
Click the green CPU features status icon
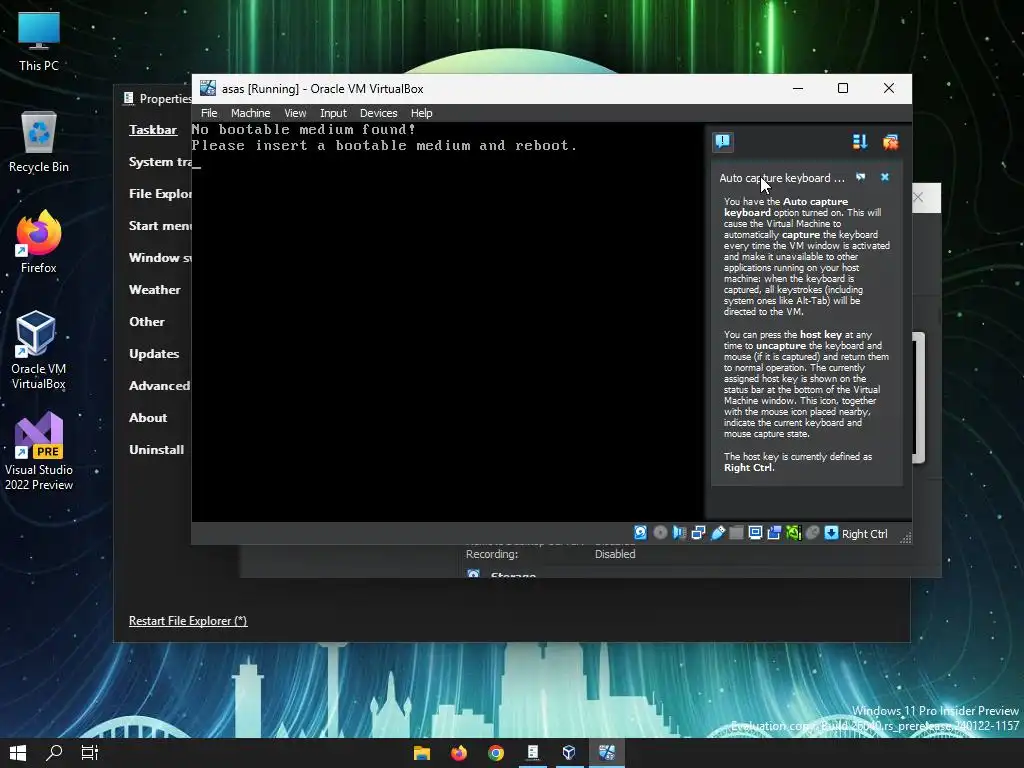[793, 533]
